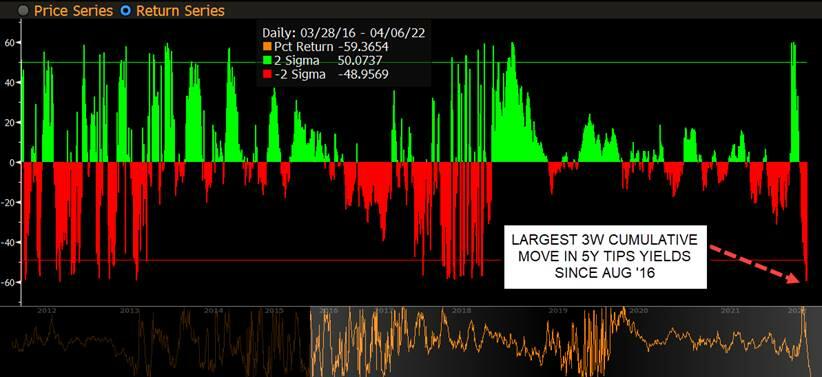Click the Daily date range text in legend
This screenshot has width=822, height=377.
343,33
